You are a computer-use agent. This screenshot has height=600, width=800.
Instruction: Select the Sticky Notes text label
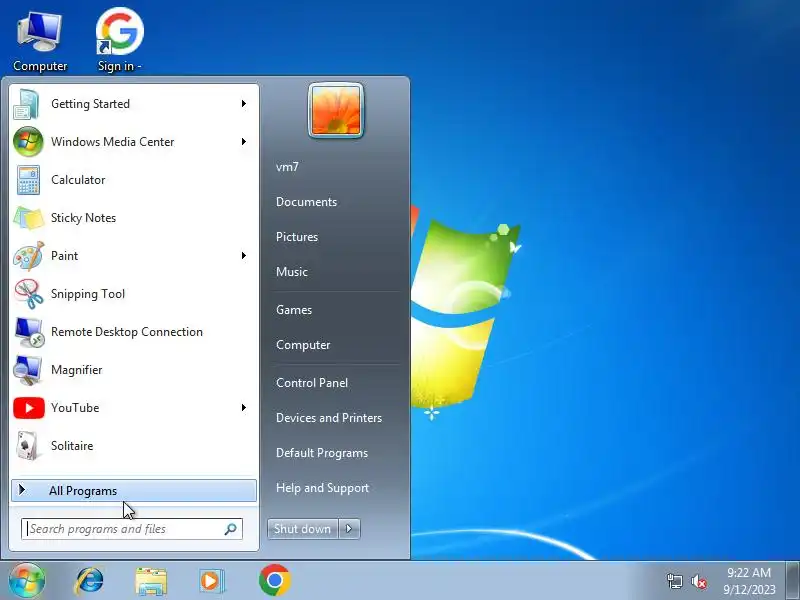83,218
